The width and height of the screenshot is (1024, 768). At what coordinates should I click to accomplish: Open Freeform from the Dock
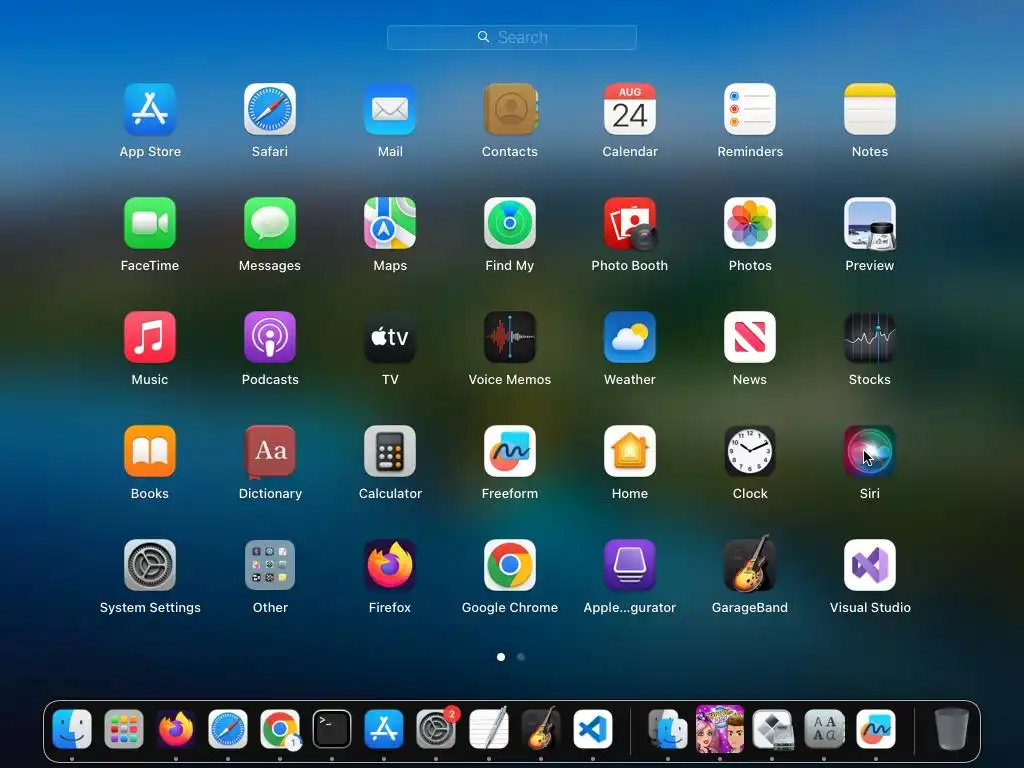pyautogui.click(x=876, y=729)
